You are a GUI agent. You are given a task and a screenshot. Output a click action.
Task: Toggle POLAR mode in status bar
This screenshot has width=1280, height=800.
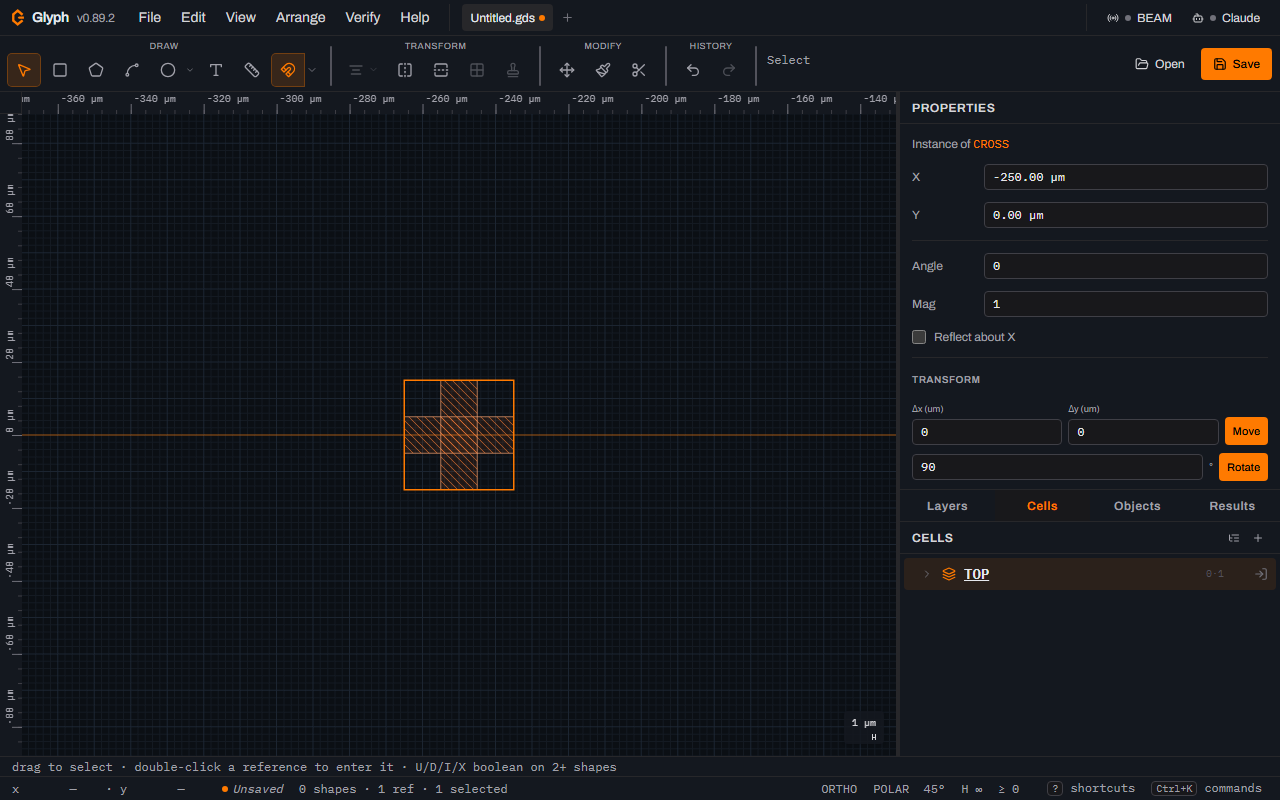tap(891, 789)
